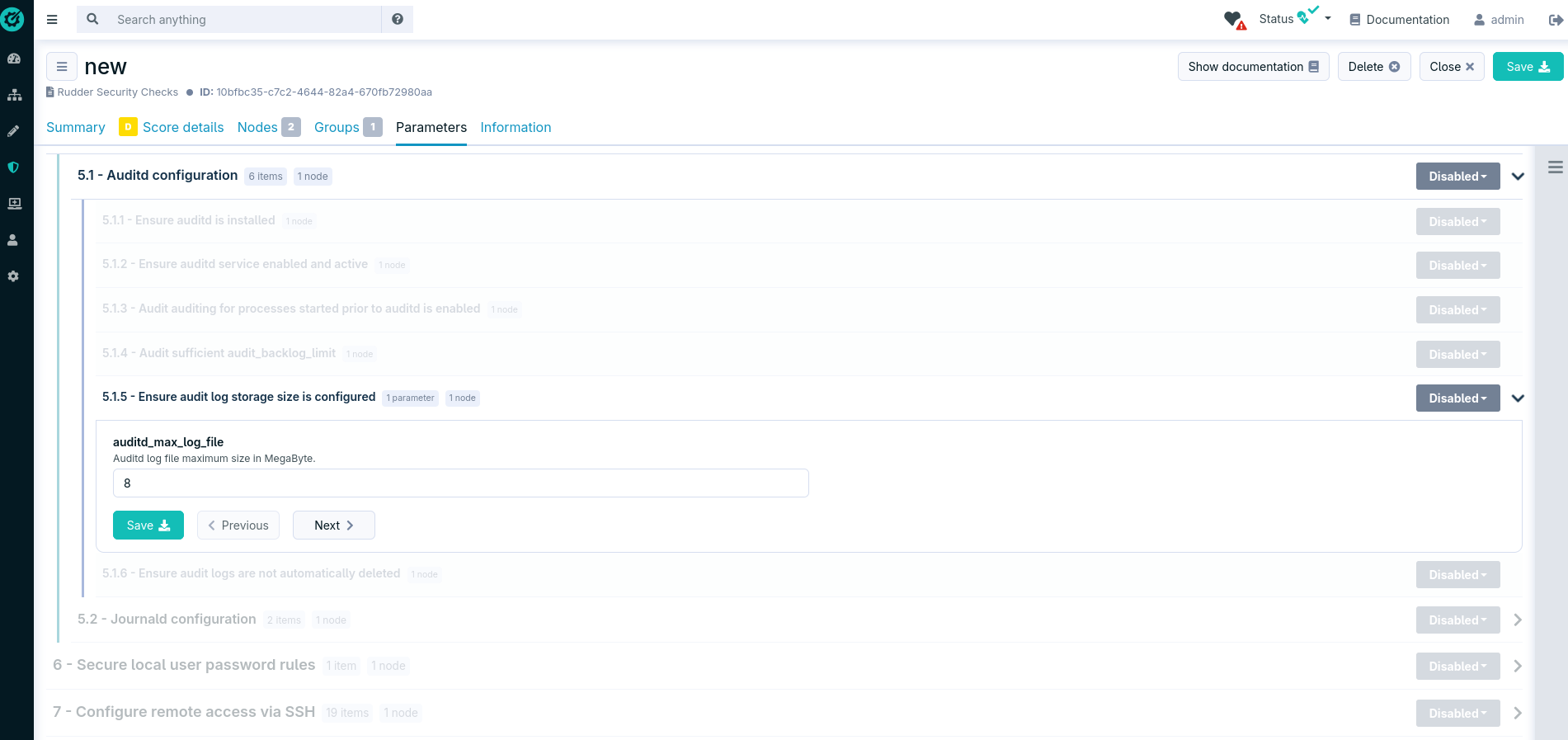The height and width of the screenshot is (740, 1568).
Task: Toggle the hamburger menu in top bar
Action: pyautogui.click(x=52, y=20)
